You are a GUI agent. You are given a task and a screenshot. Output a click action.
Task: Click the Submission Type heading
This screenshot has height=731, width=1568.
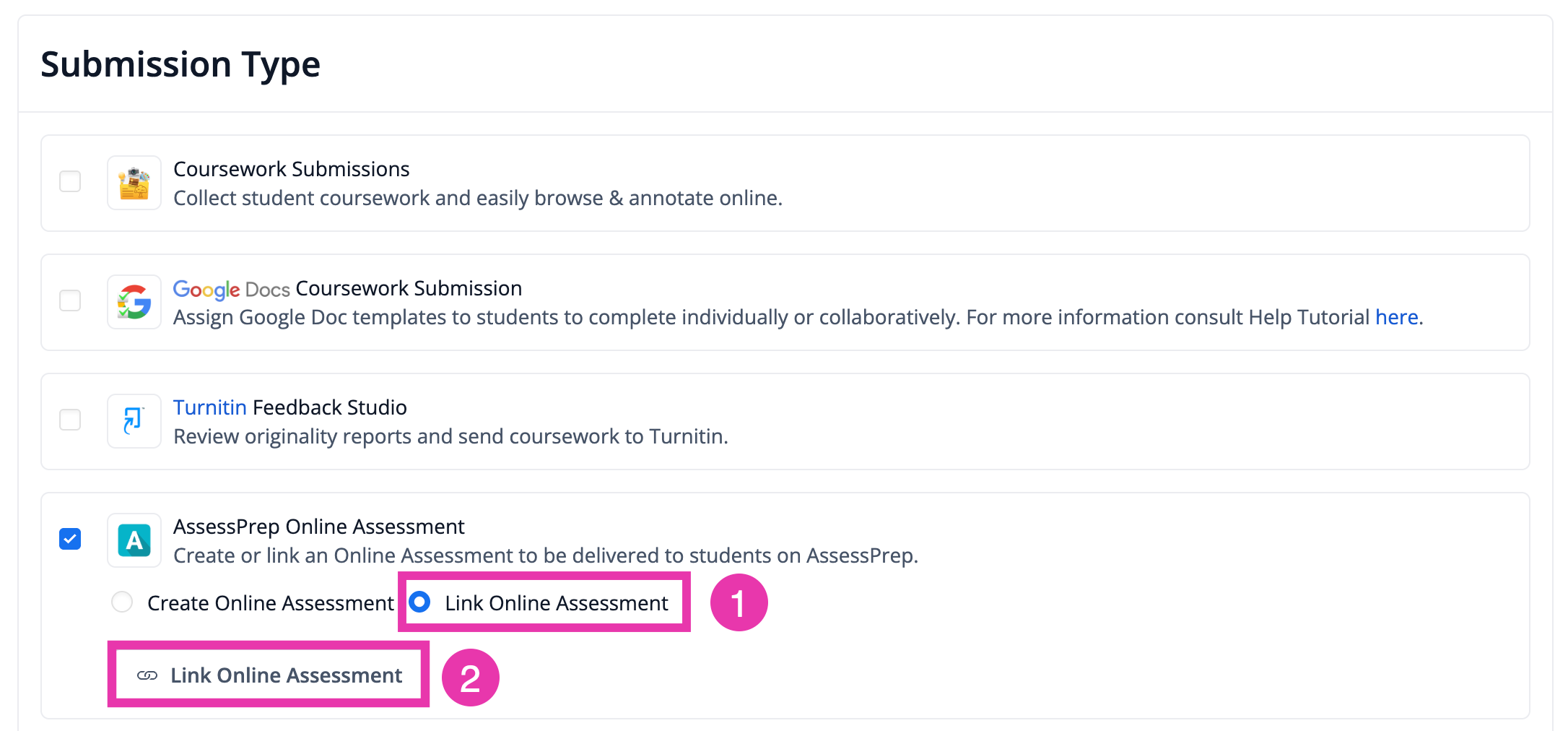180,65
